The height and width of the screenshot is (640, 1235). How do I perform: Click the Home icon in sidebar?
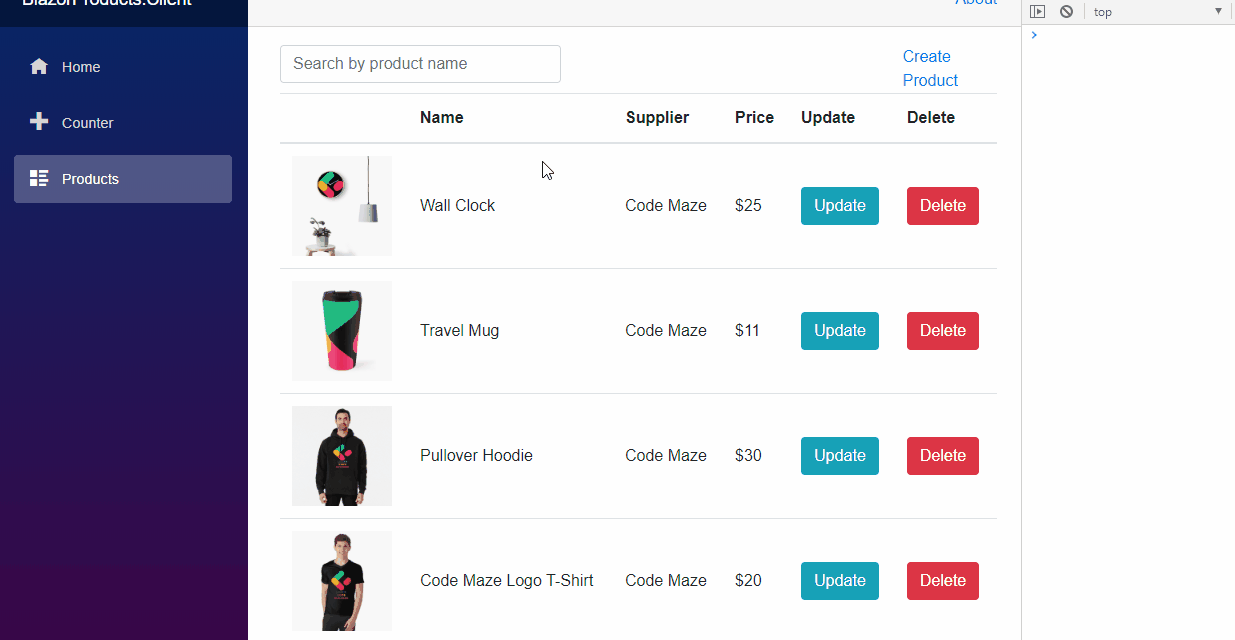[39, 67]
